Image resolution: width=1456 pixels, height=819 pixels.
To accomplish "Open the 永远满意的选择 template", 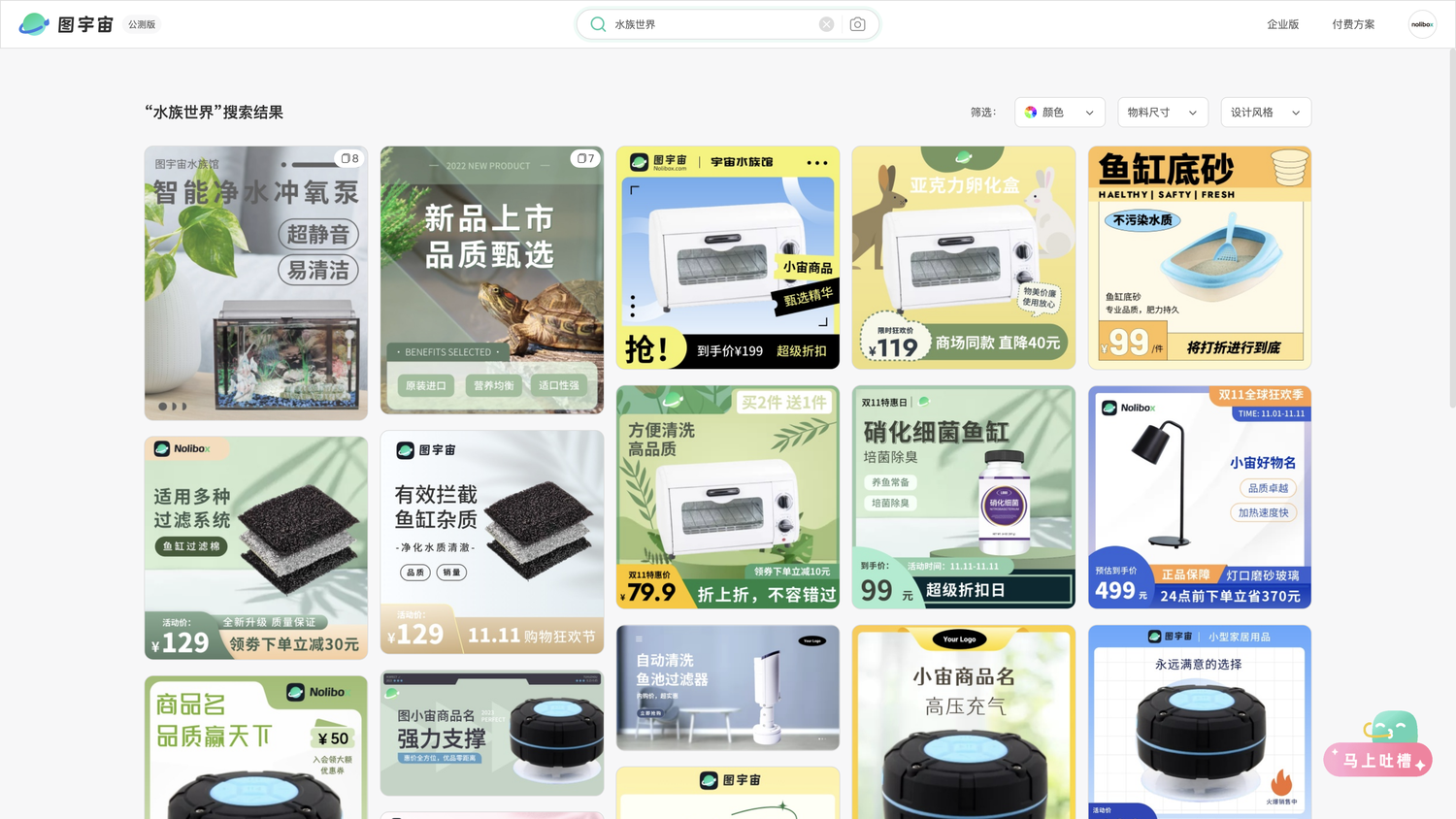I will (x=1200, y=722).
